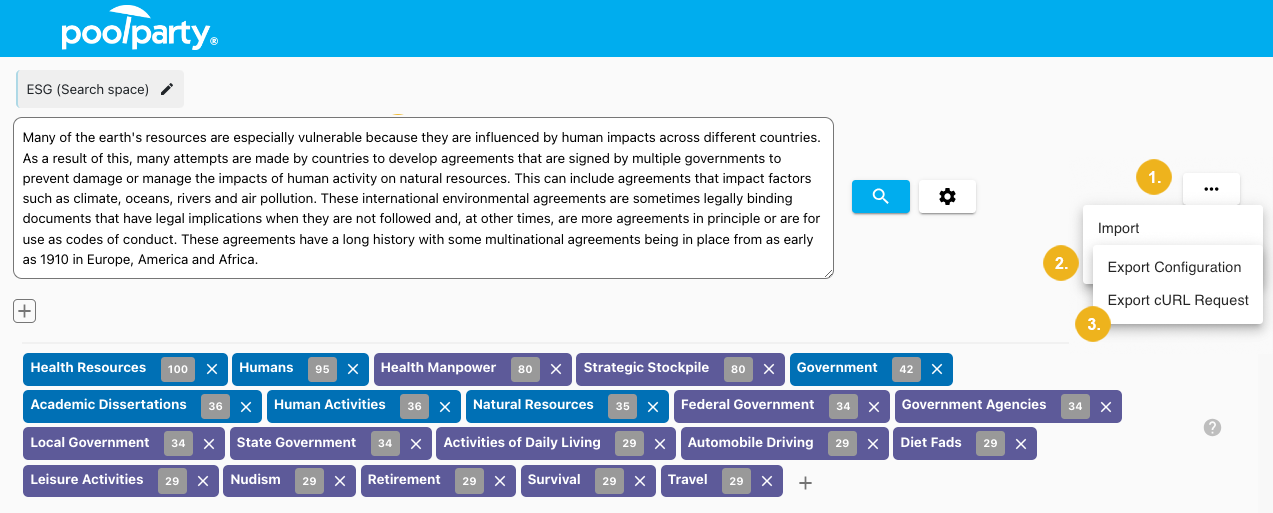Add new concept with plus after Travel
The width and height of the screenshot is (1273, 513).
click(x=805, y=483)
